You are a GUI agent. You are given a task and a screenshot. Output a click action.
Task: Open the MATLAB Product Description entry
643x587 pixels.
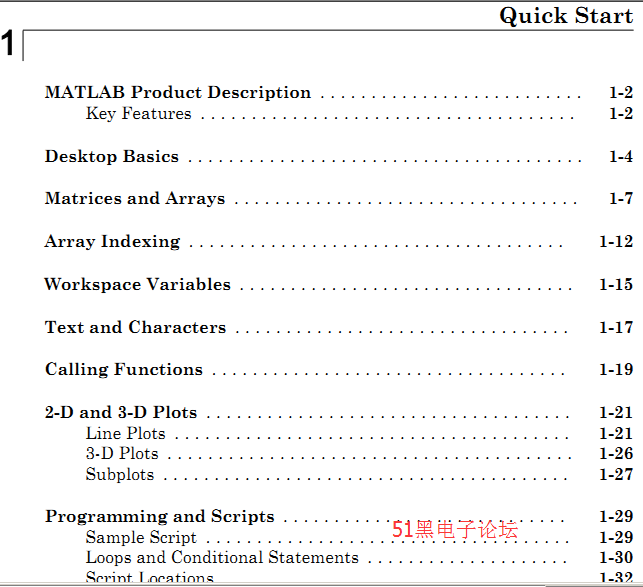click(178, 92)
